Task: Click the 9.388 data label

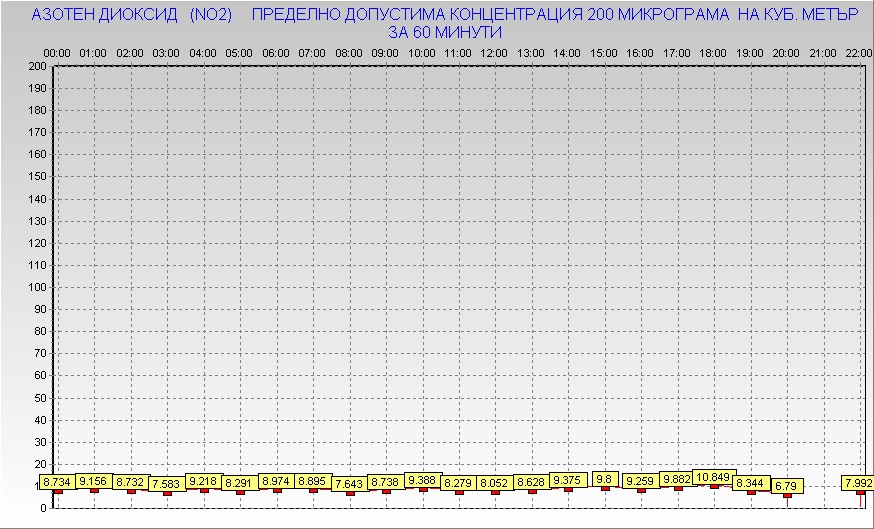Action: 422,480
